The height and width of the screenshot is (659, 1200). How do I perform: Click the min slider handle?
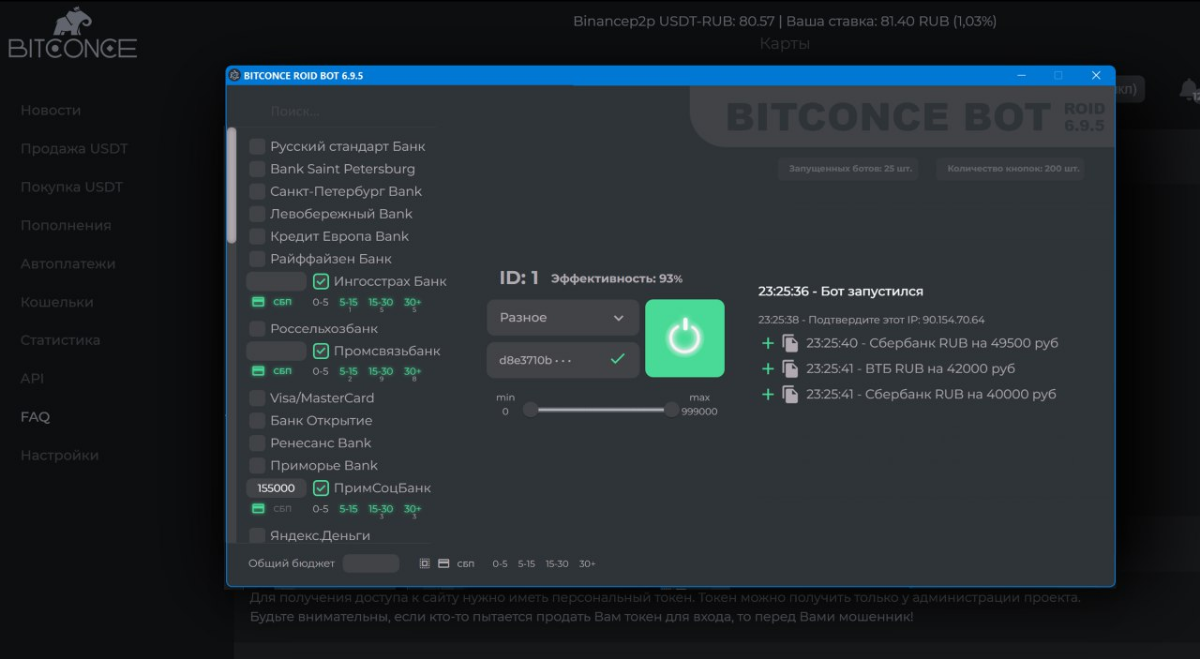pyautogui.click(x=531, y=409)
